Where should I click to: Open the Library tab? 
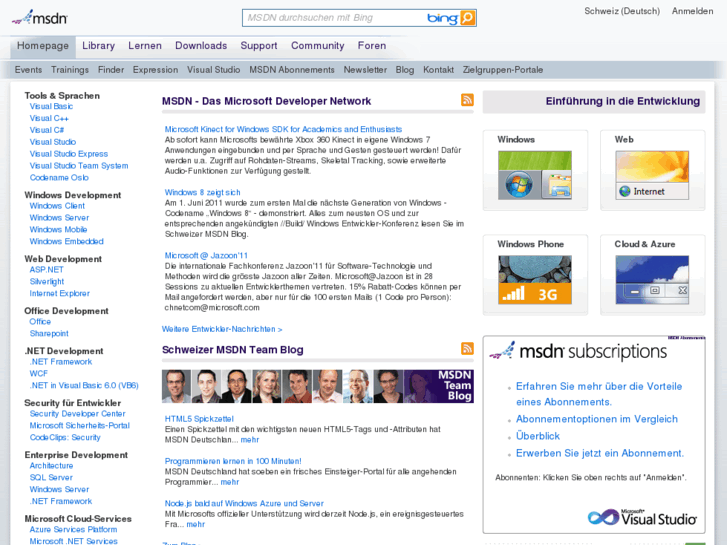pos(98,46)
